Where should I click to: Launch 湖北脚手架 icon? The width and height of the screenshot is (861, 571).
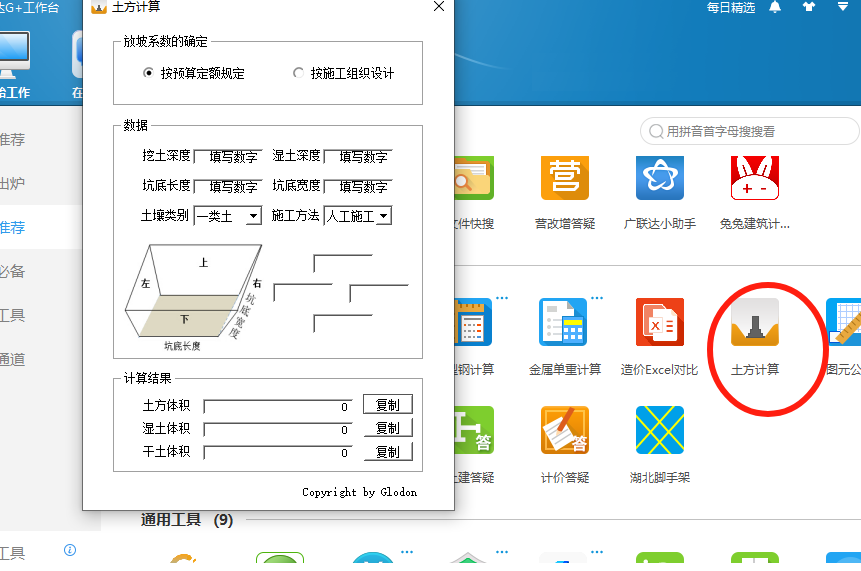click(659, 430)
